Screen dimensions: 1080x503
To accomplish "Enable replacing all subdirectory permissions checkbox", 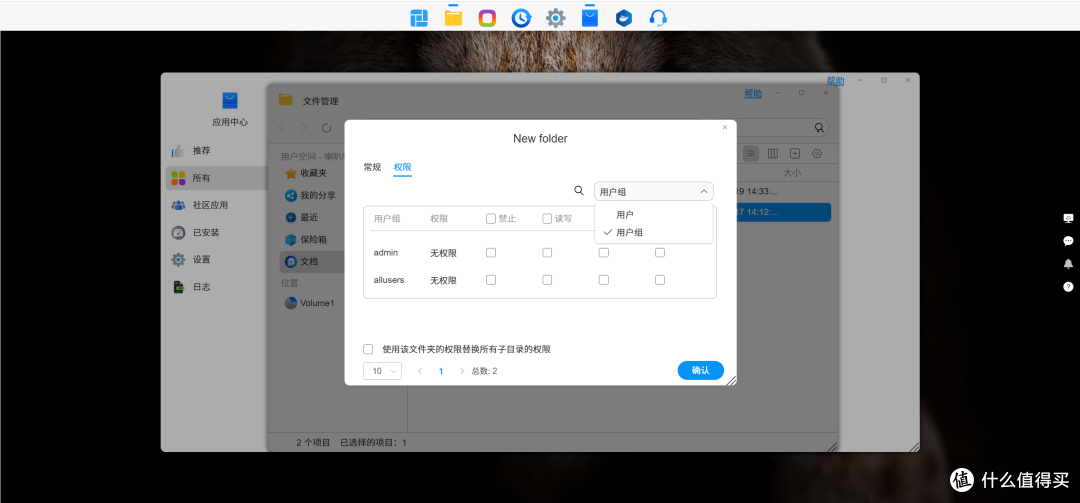I will coord(368,349).
